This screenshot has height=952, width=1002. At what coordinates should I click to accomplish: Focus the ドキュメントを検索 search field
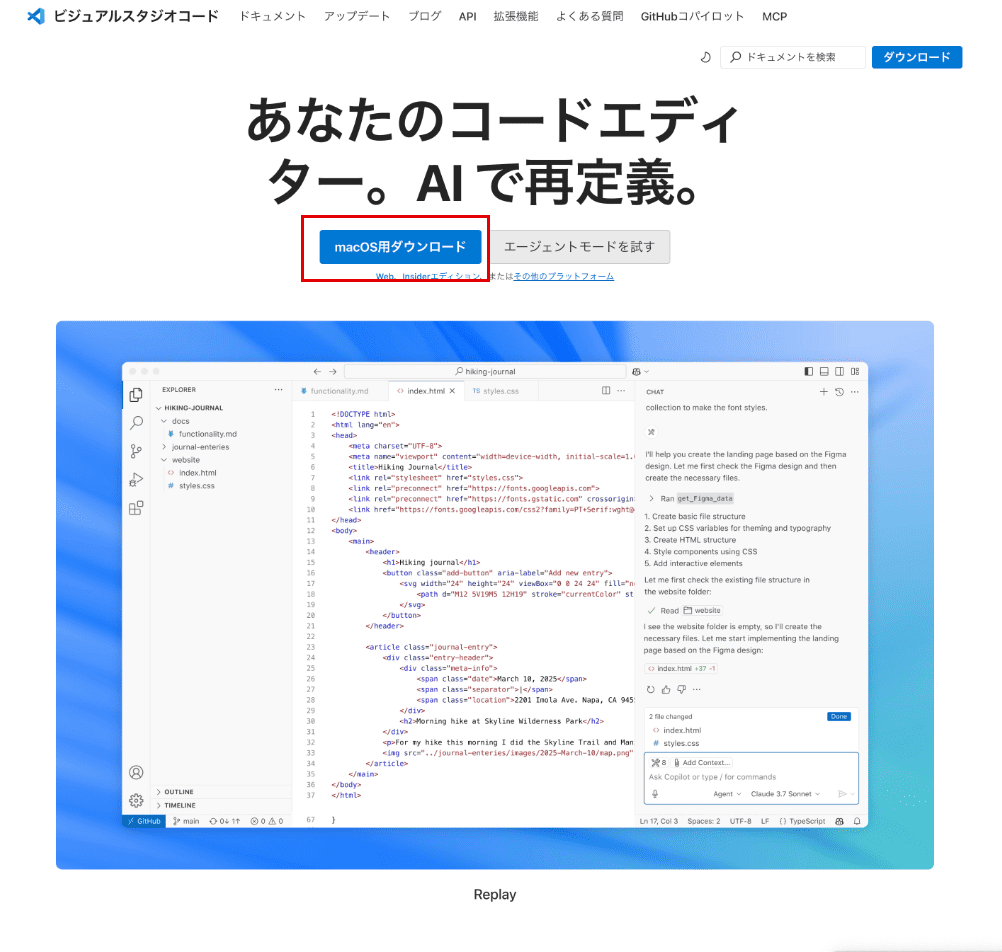click(x=793, y=58)
